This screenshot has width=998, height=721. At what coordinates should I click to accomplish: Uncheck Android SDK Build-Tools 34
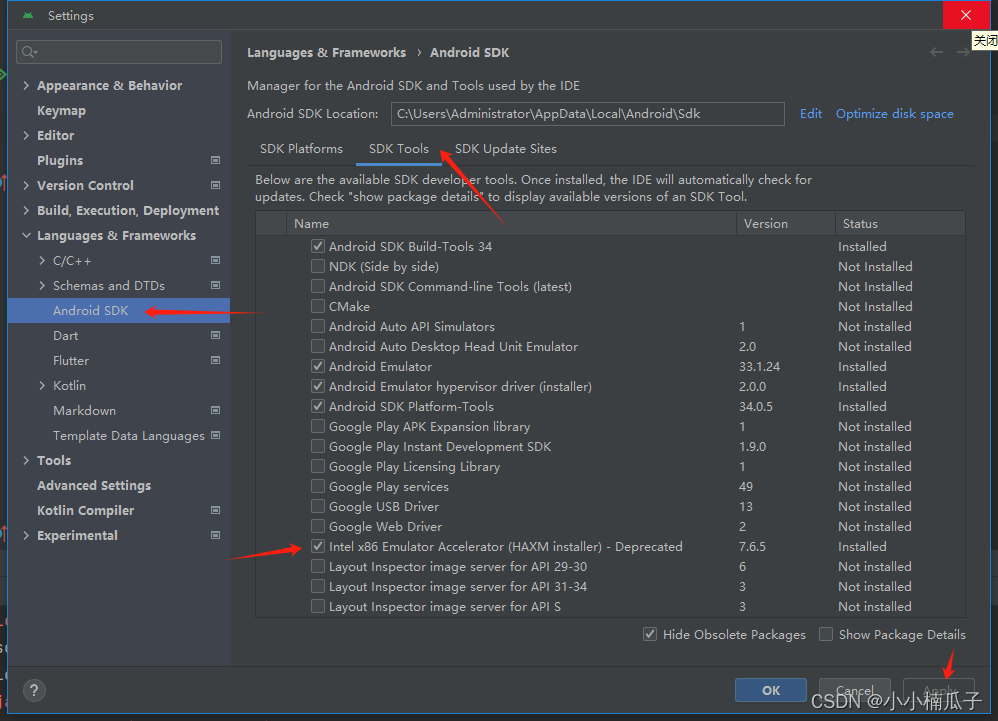(x=318, y=246)
